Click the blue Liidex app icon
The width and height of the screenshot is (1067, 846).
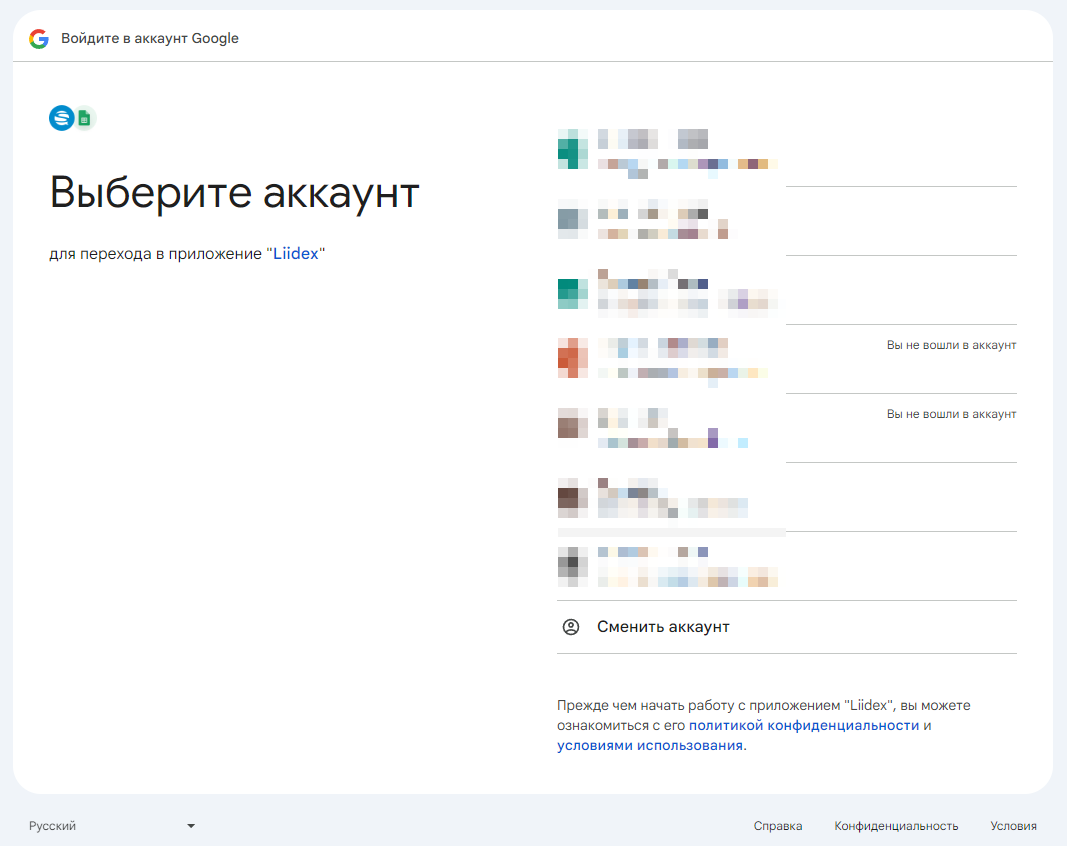pos(62,118)
